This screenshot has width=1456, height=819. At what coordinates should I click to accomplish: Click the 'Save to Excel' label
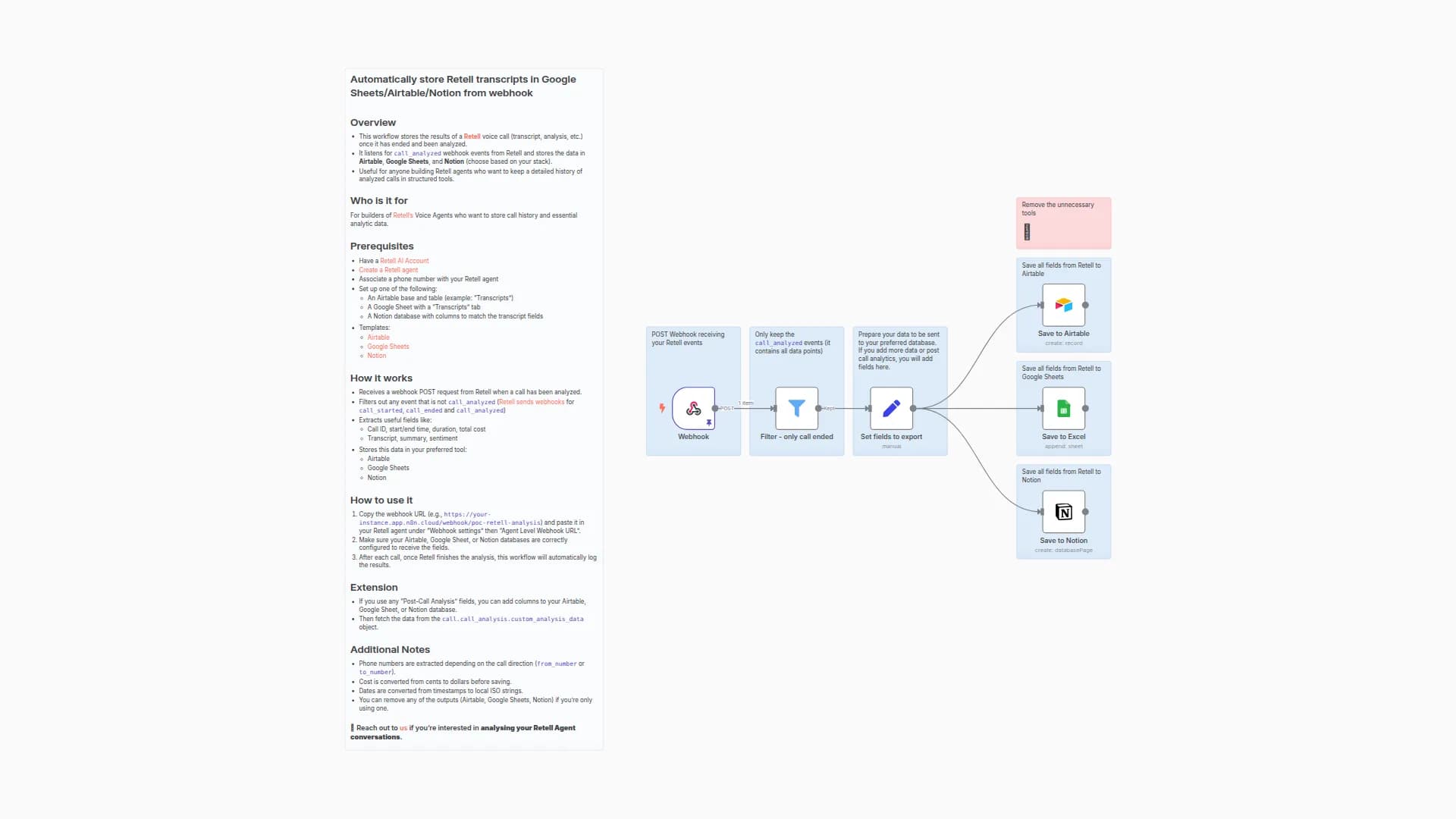(x=1063, y=437)
